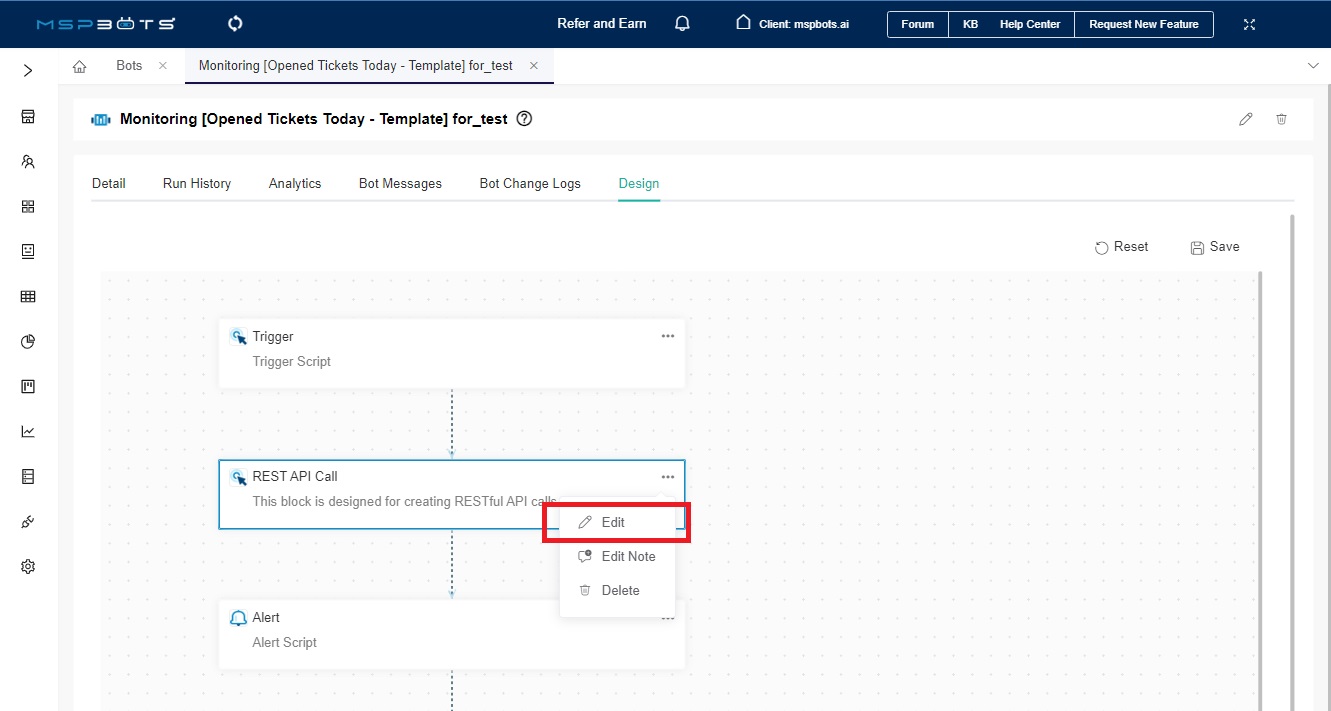Click the fullscreen expand icon in header

coord(1249,23)
